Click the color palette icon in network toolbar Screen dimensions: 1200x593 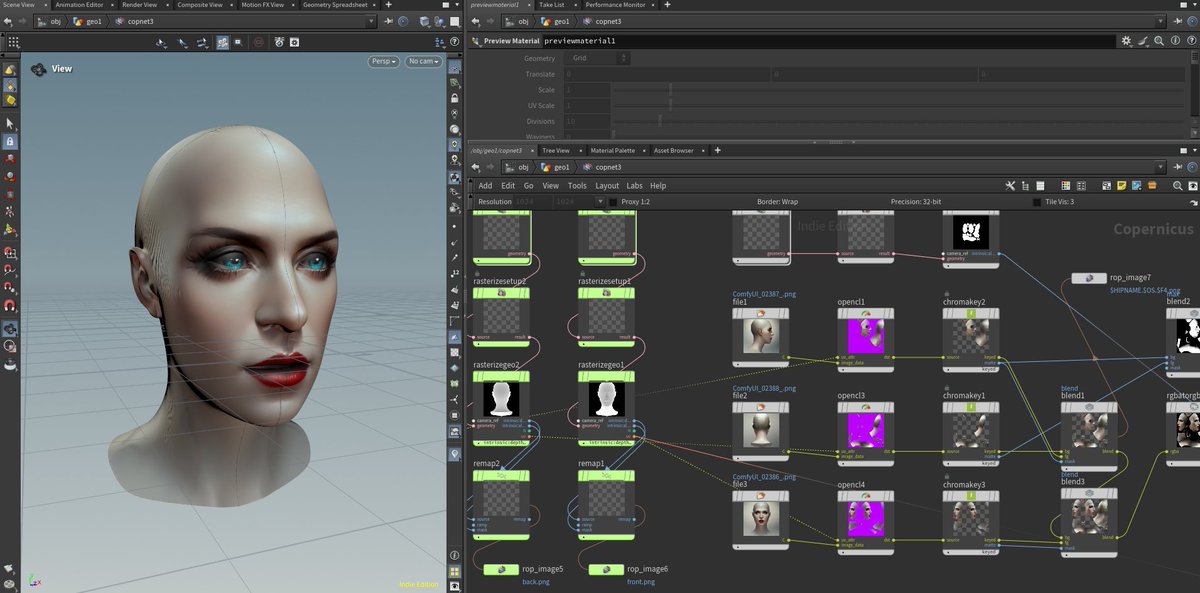tap(1066, 186)
